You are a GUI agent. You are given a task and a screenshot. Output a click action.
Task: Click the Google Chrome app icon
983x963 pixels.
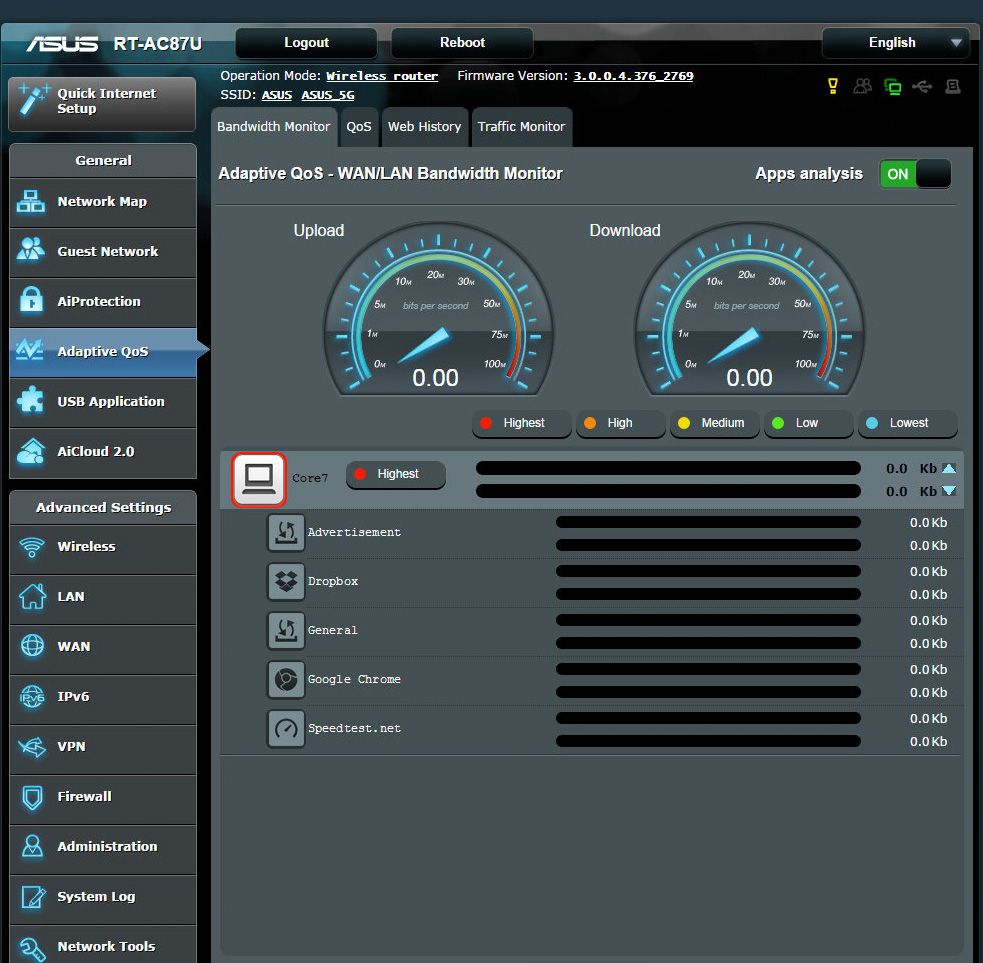(286, 679)
